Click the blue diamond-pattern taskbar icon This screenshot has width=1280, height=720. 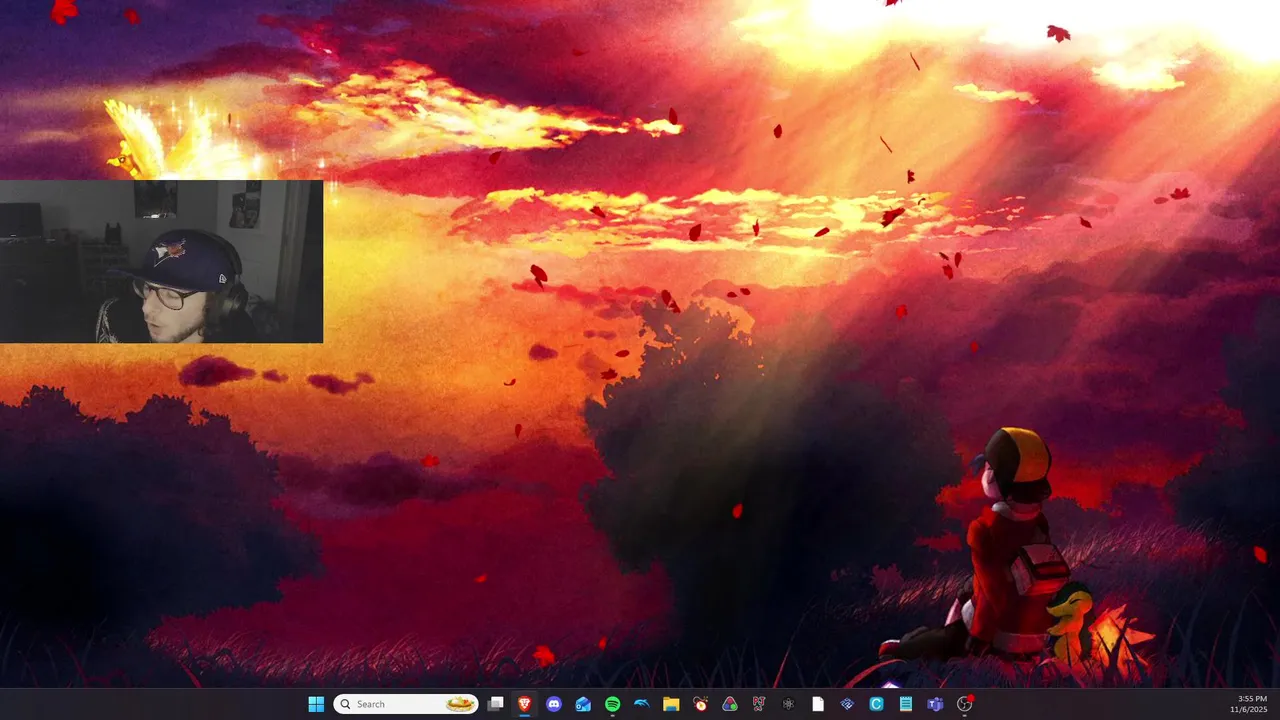coord(847,704)
